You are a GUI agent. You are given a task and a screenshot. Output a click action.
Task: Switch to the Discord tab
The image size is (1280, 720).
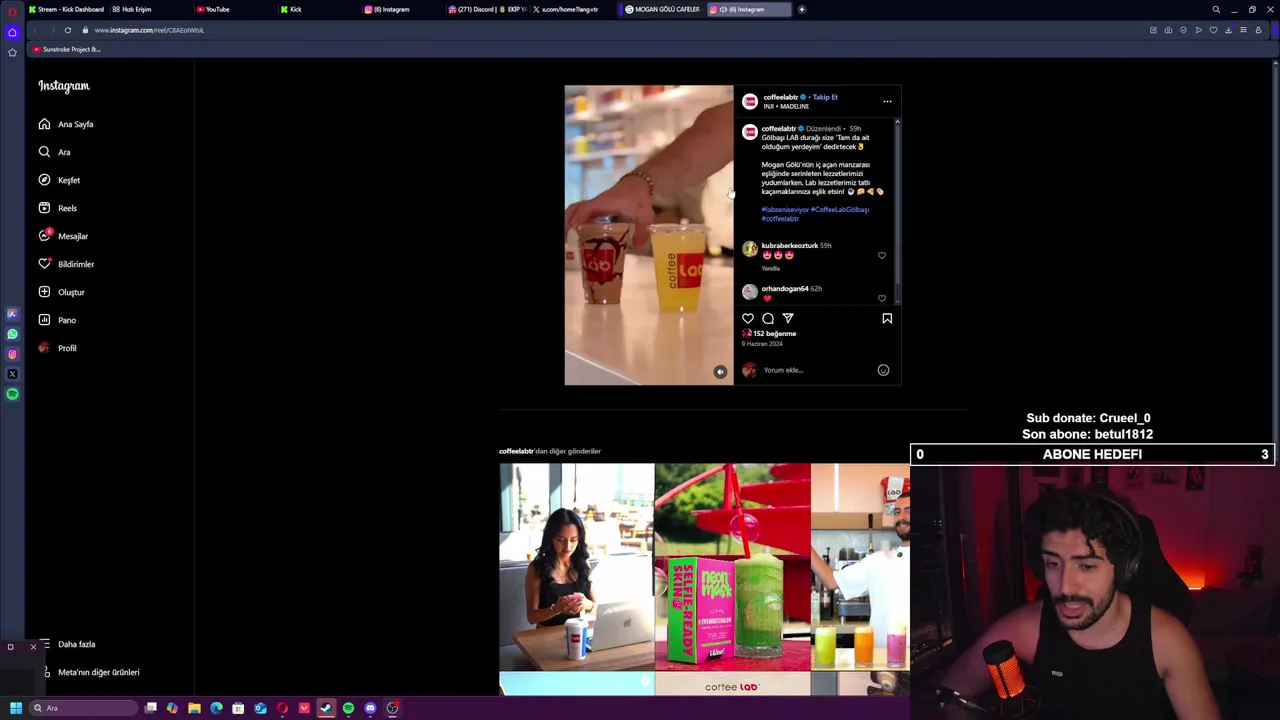(x=486, y=9)
